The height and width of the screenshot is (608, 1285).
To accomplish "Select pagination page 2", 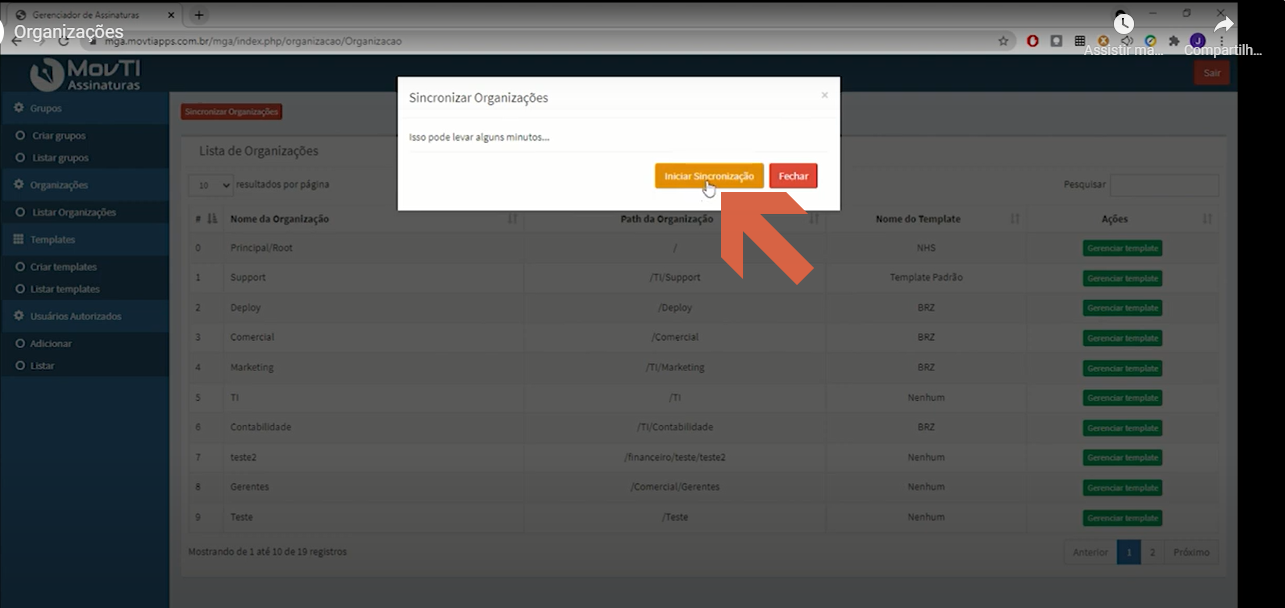I will [x=1152, y=552].
